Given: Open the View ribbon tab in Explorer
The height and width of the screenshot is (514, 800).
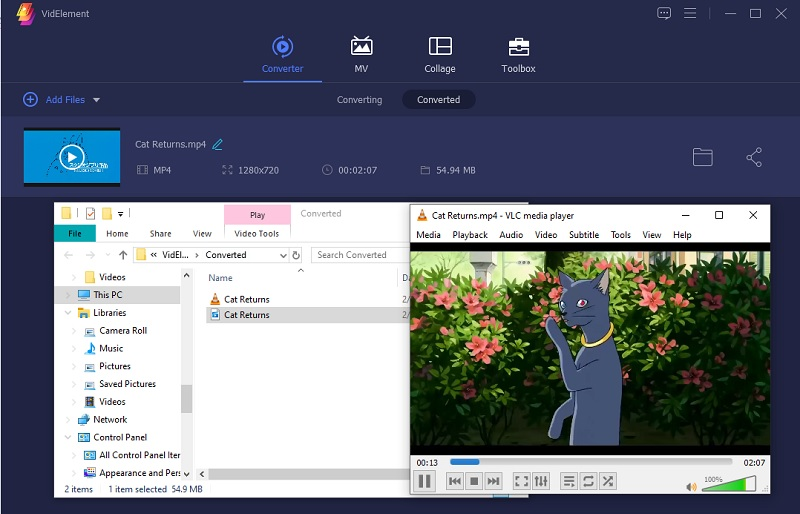Looking at the screenshot, I should click(x=202, y=233).
